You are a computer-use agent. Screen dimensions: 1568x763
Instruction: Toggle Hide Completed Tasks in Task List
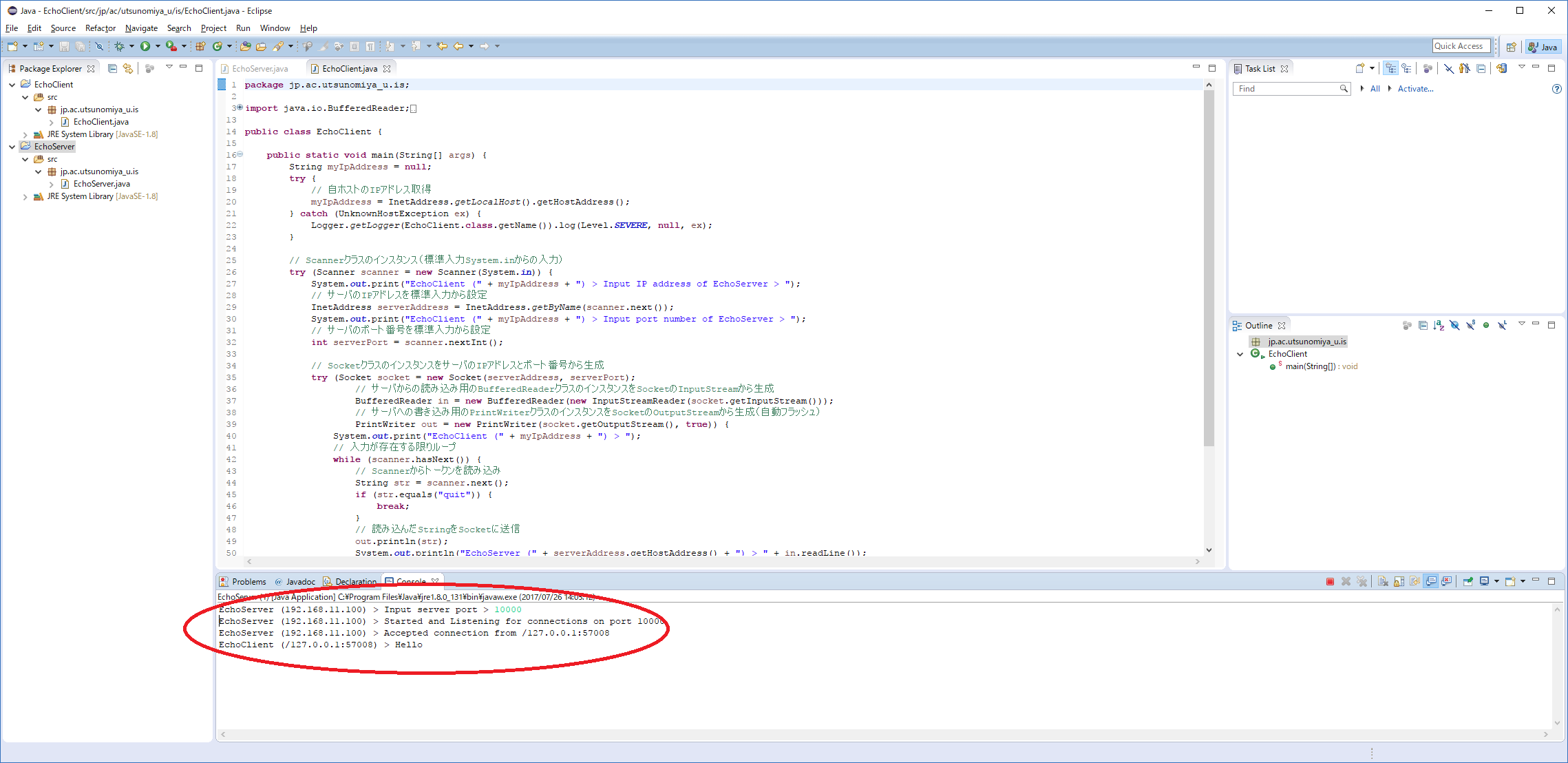[x=1449, y=68]
